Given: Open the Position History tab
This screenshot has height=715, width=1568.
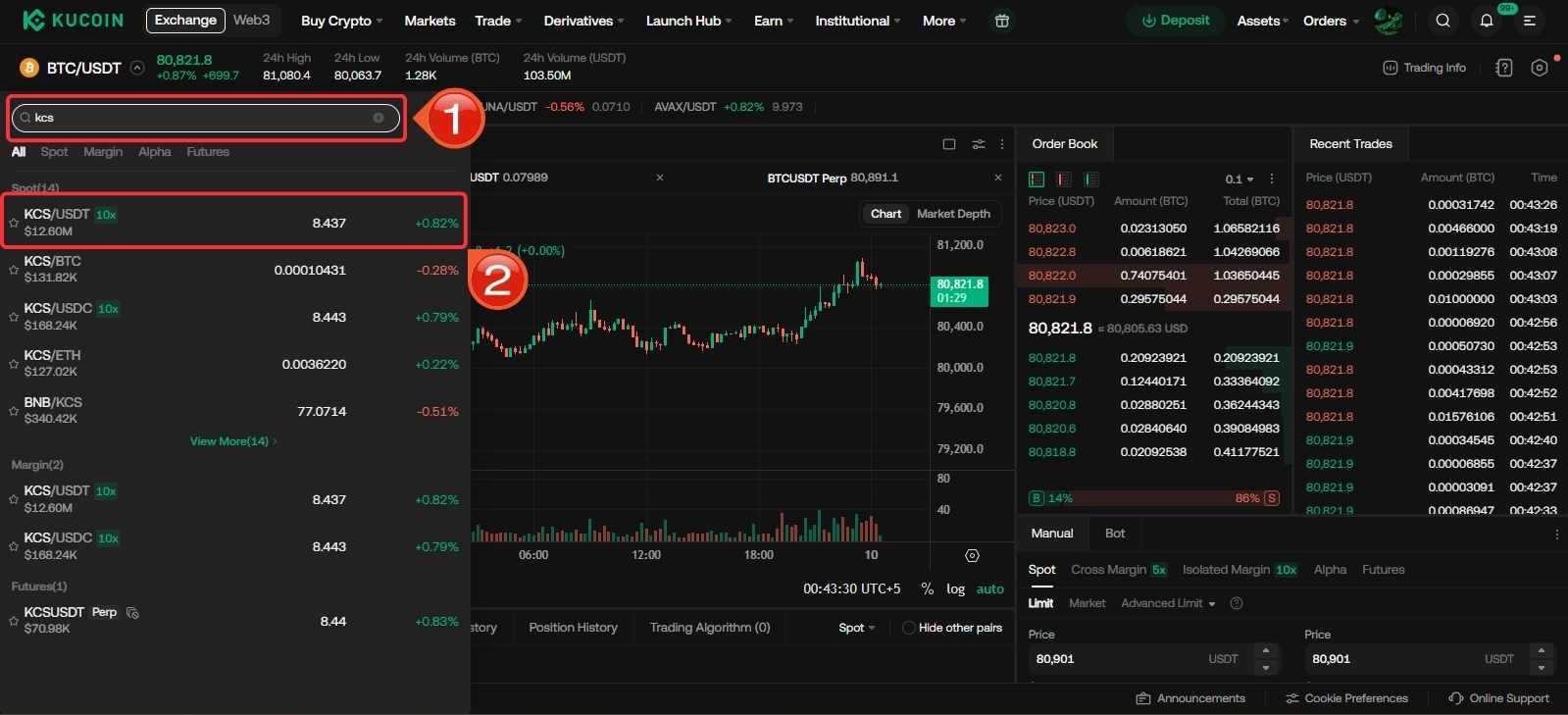Looking at the screenshot, I should point(573,628).
